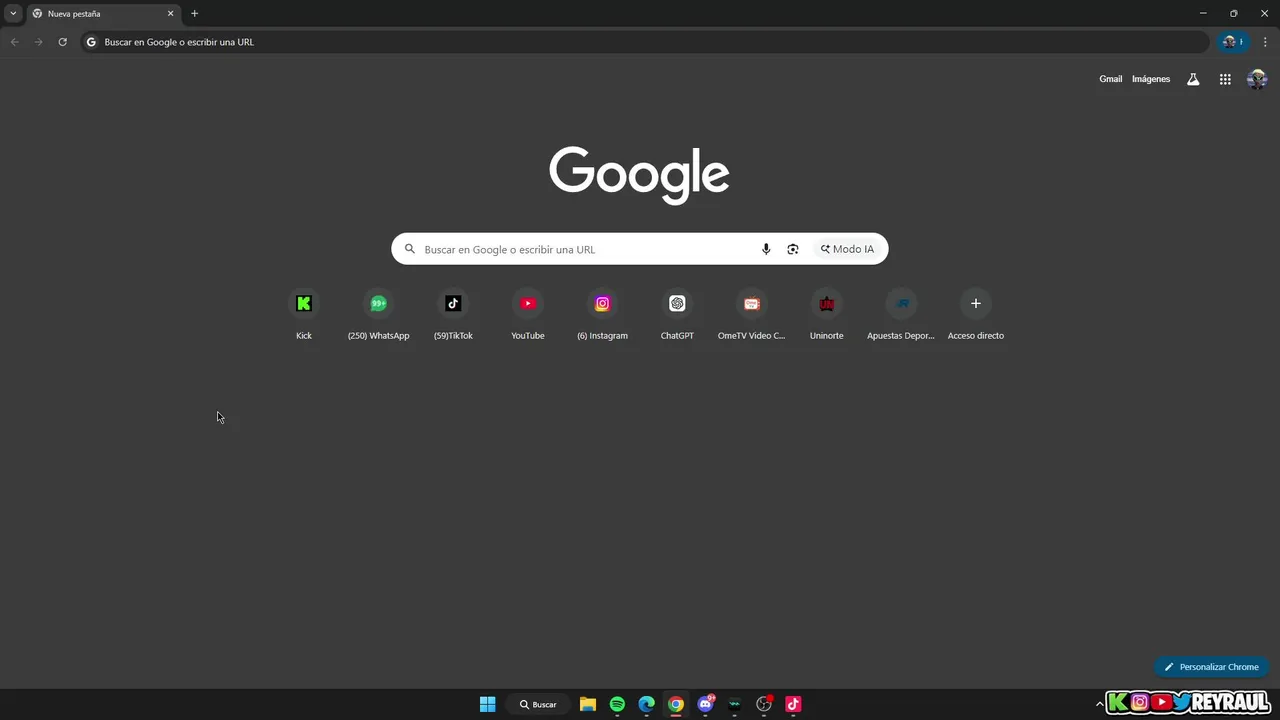
Task: Open the OBS Studio taskbar icon
Action: pyautogui.click(x=764, y=704)
